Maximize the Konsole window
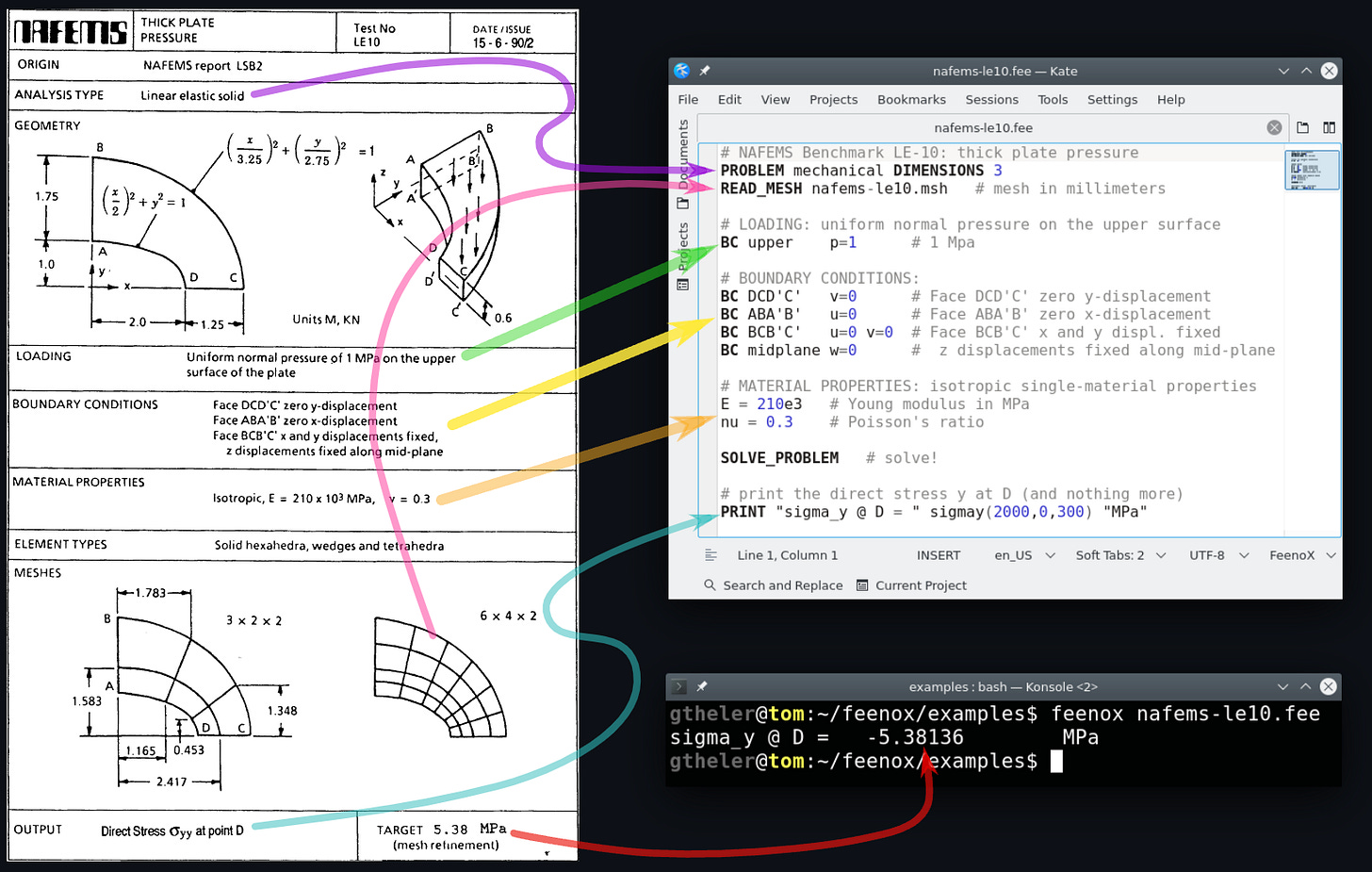The image size is (1372, 872). 1305,686
